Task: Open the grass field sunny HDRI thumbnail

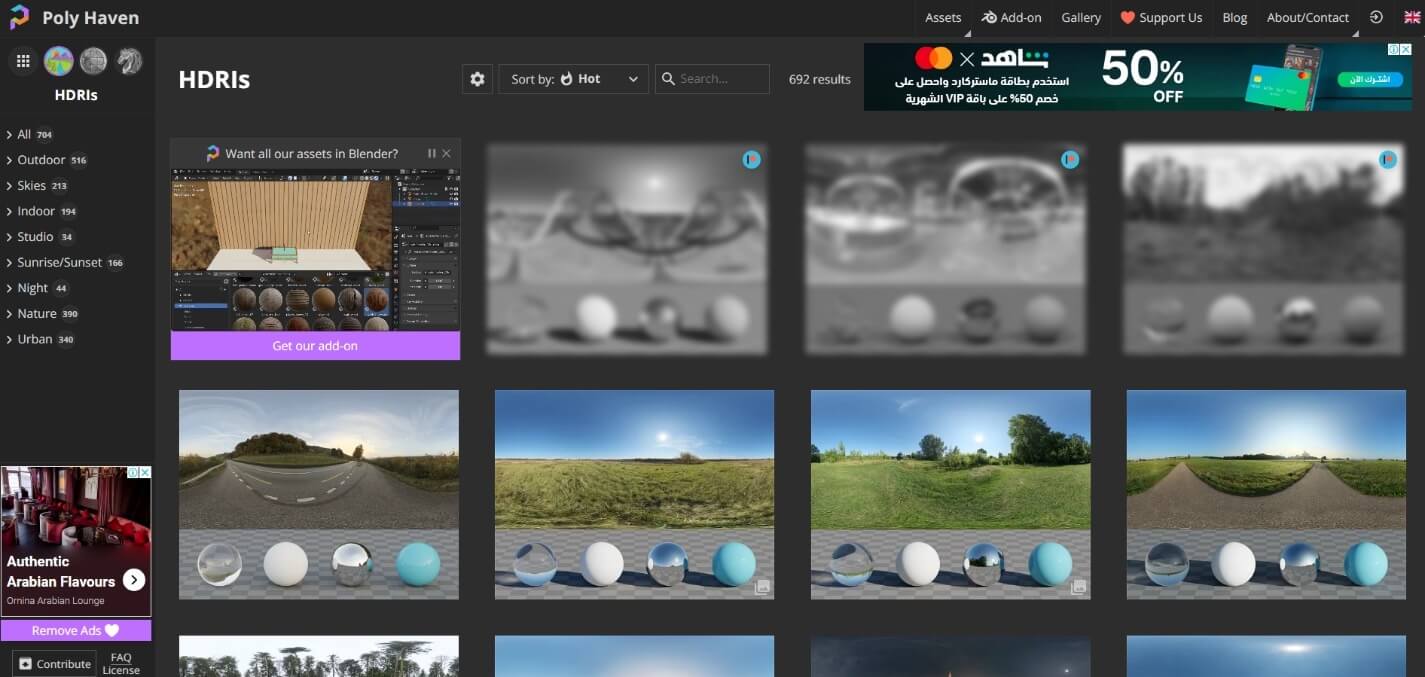Action: 634,495
